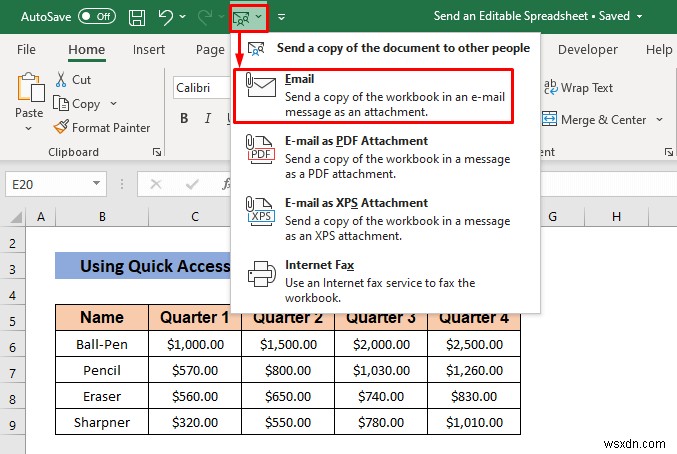Select the Home ribbon tab
This screenshot has width=677, height=454.
point(87,49)
